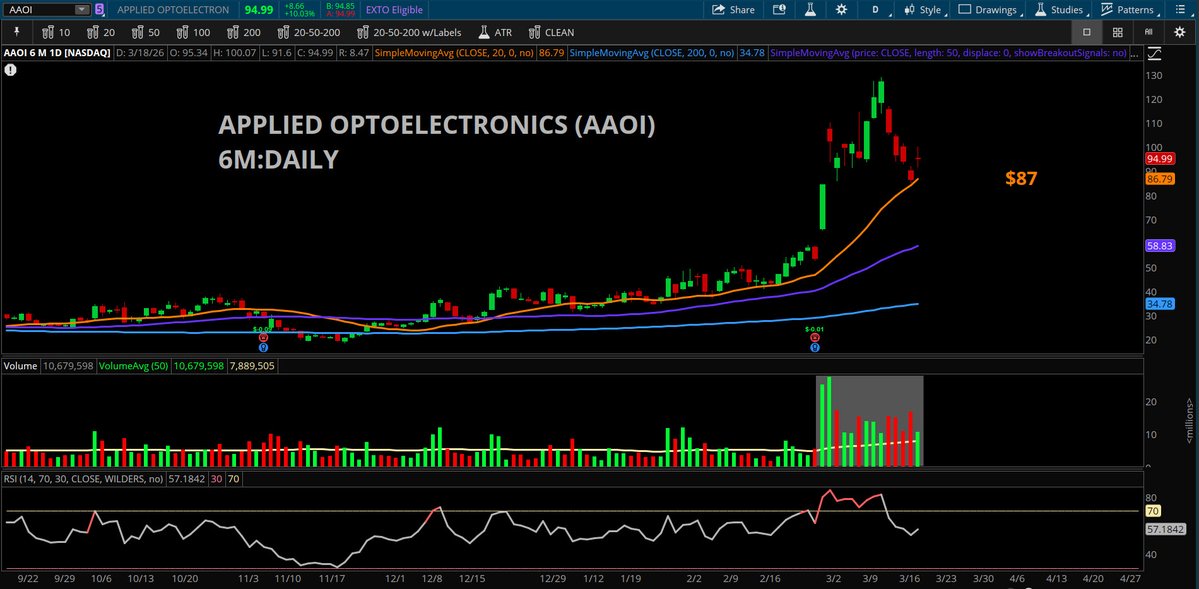Click the November earnings phone marker
The height and width of the screenshot is (589, 1199).
pos(264,337)
